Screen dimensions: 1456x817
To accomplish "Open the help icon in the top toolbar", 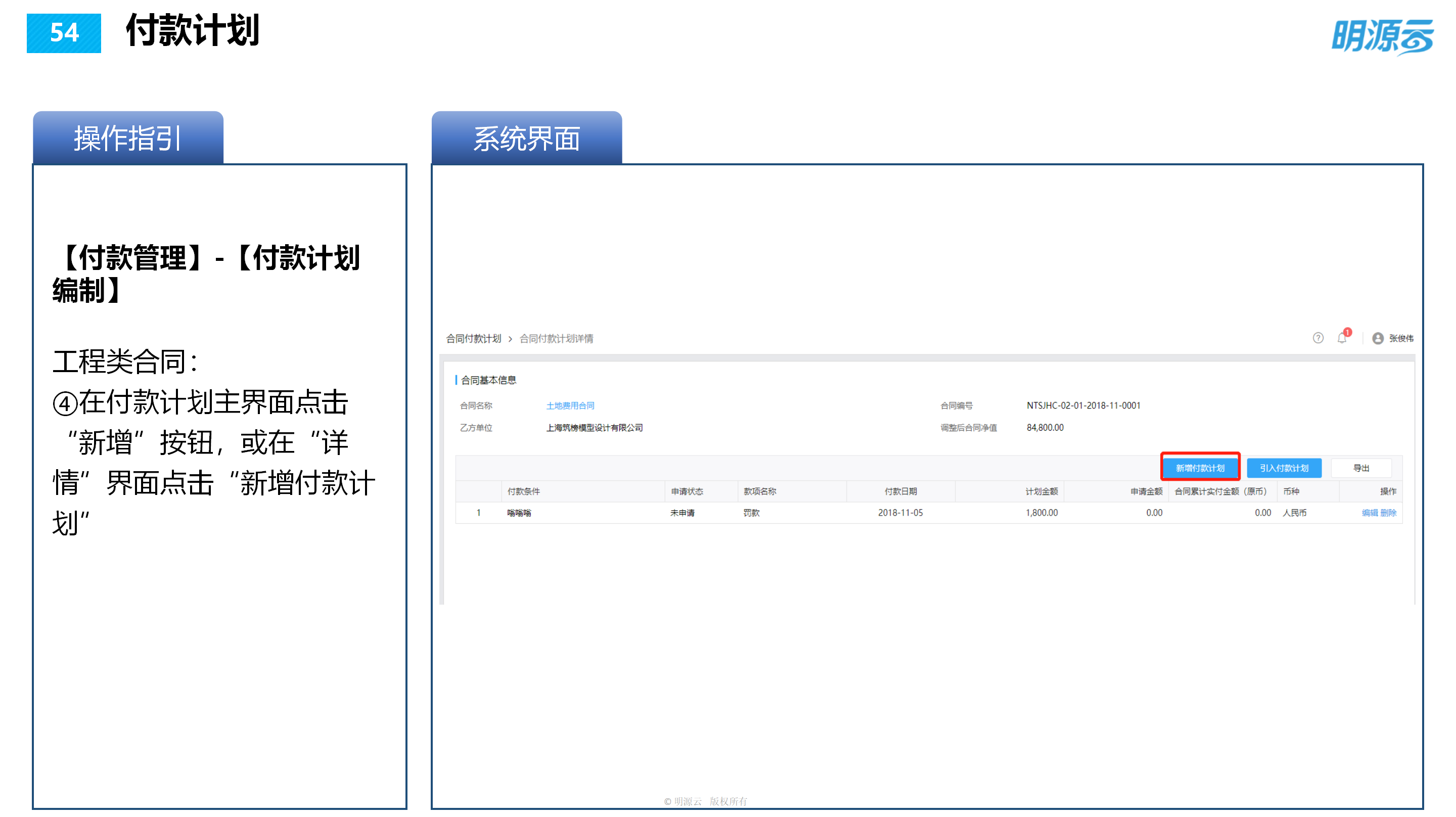I will (1319, 338).
